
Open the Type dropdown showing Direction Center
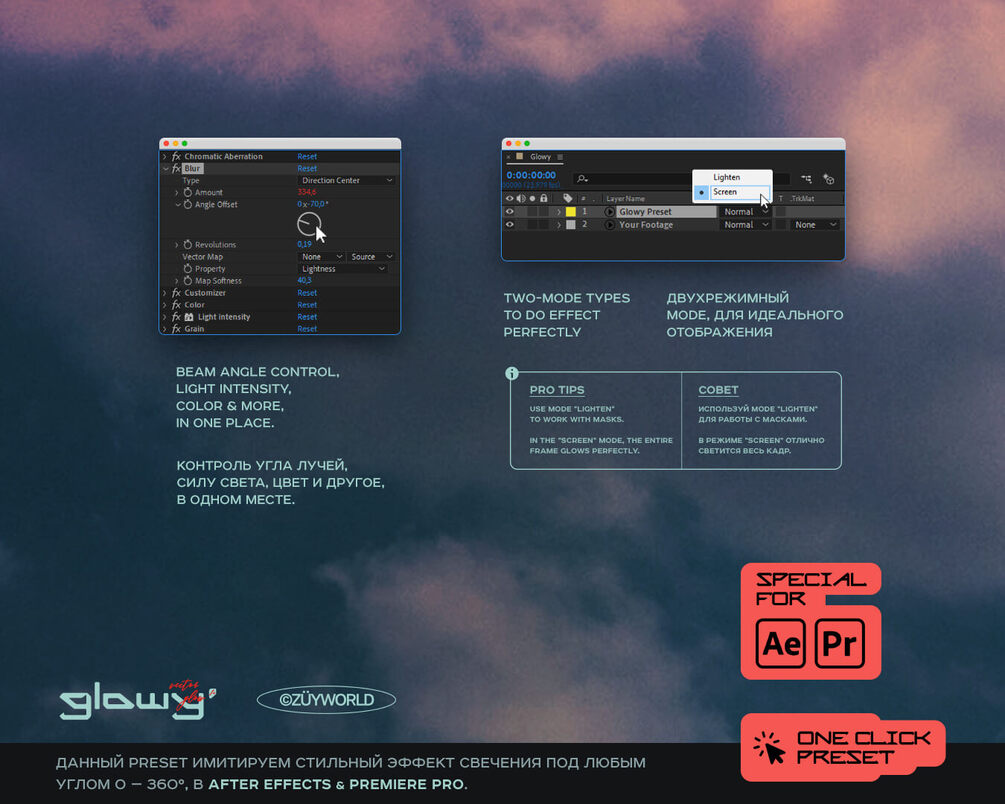pos(346,181)
